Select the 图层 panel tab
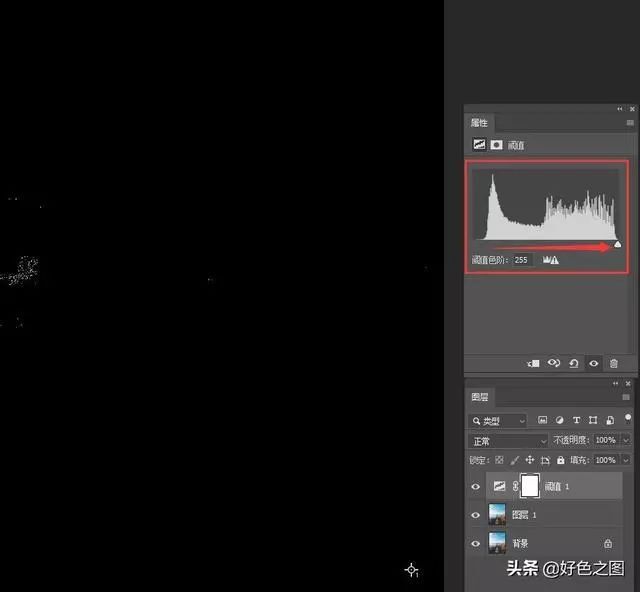Viewport: 640px width, 592px height. tap(480, 397)
